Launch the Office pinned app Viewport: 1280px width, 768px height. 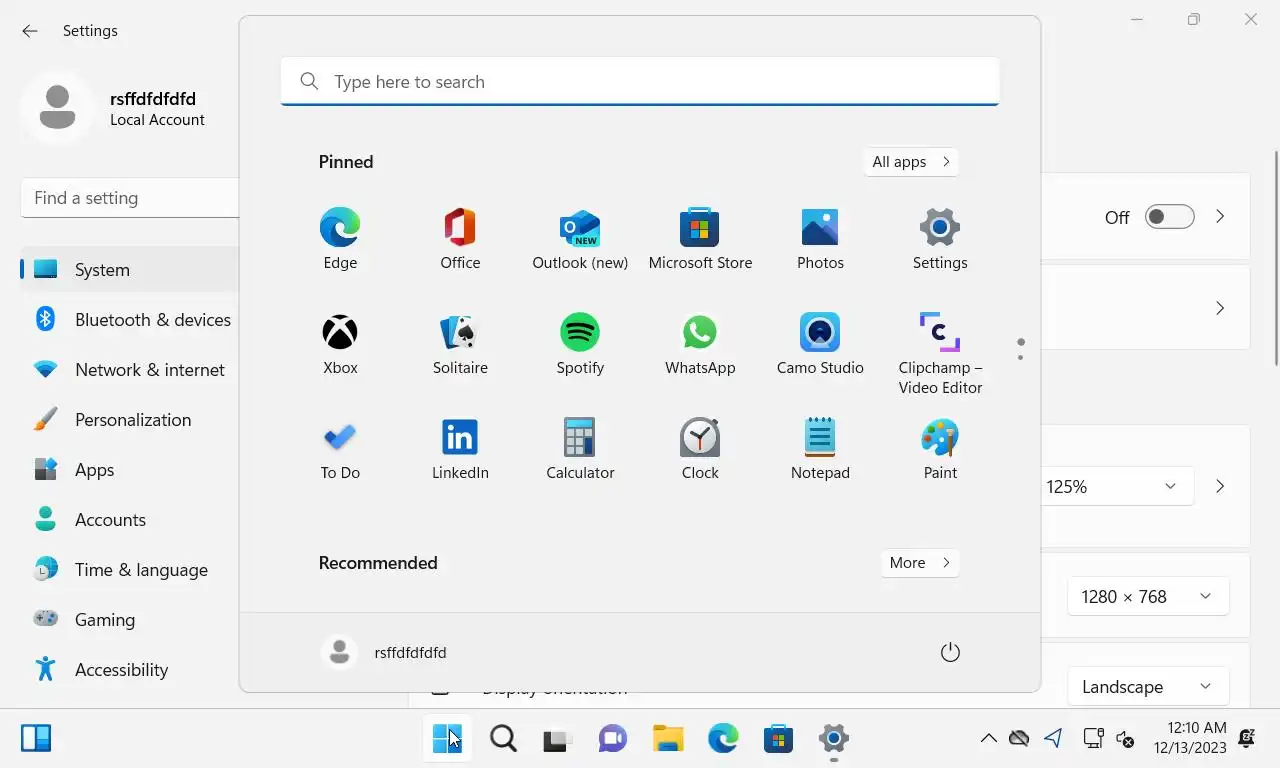coord(460,239)
